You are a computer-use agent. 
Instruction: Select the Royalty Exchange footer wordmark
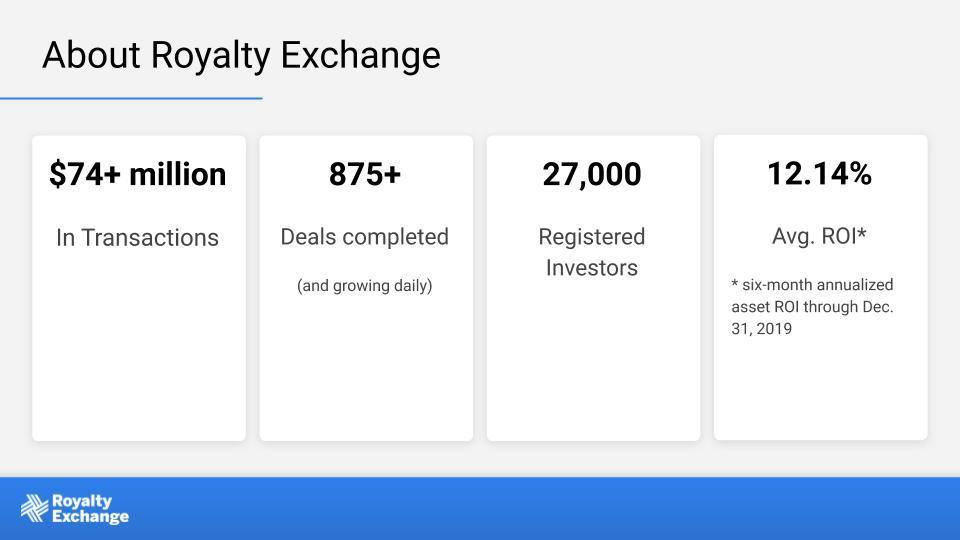(x=90, y=509)
